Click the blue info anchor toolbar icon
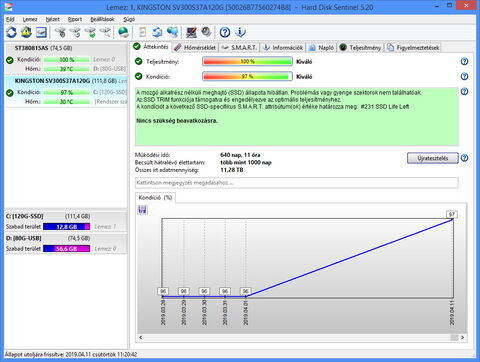The width and height of the screenshot is (480, 362). click(x=240, y=32)
